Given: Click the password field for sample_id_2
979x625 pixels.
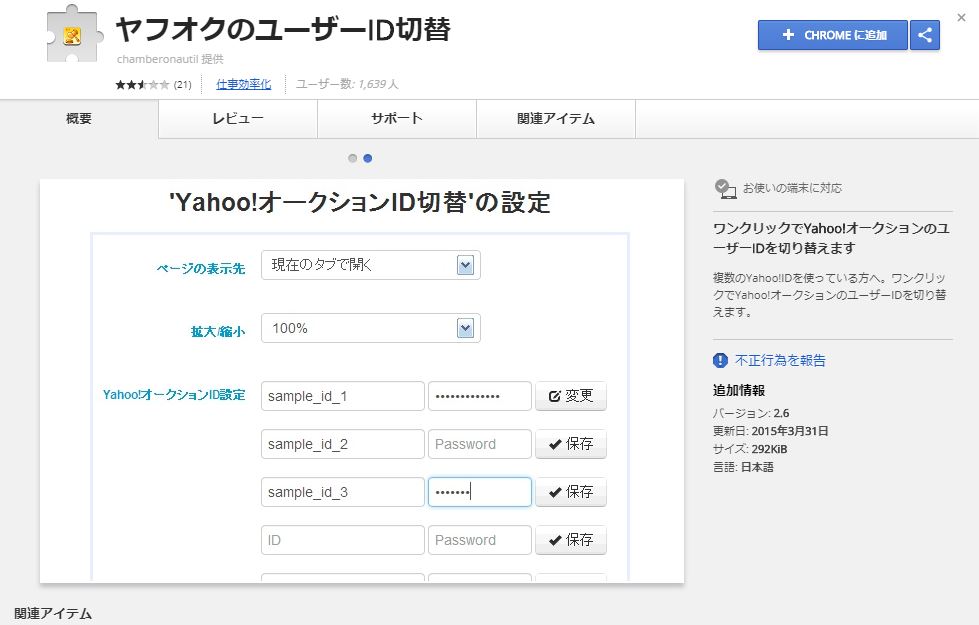Looking at the screenshot, I should [480, 444].
